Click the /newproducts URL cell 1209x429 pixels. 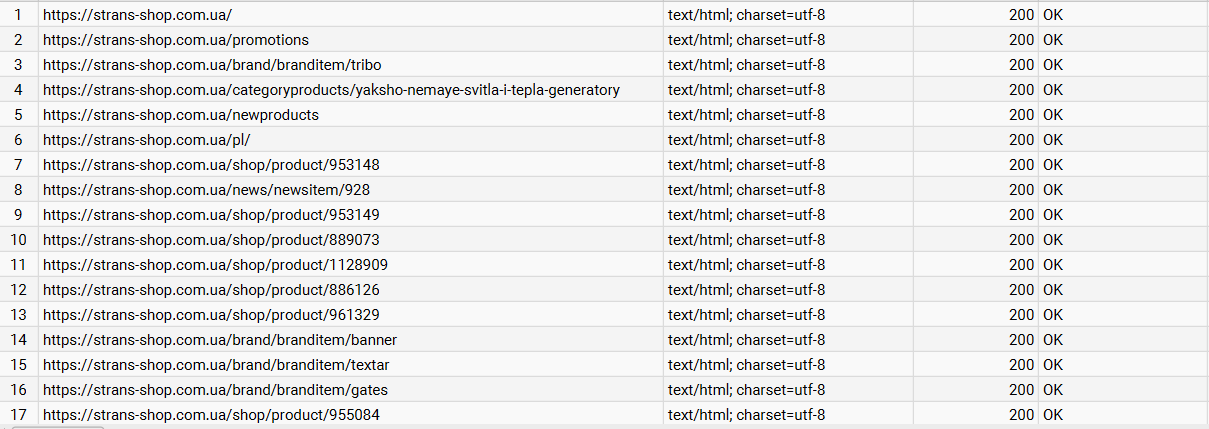coord(181,115)
